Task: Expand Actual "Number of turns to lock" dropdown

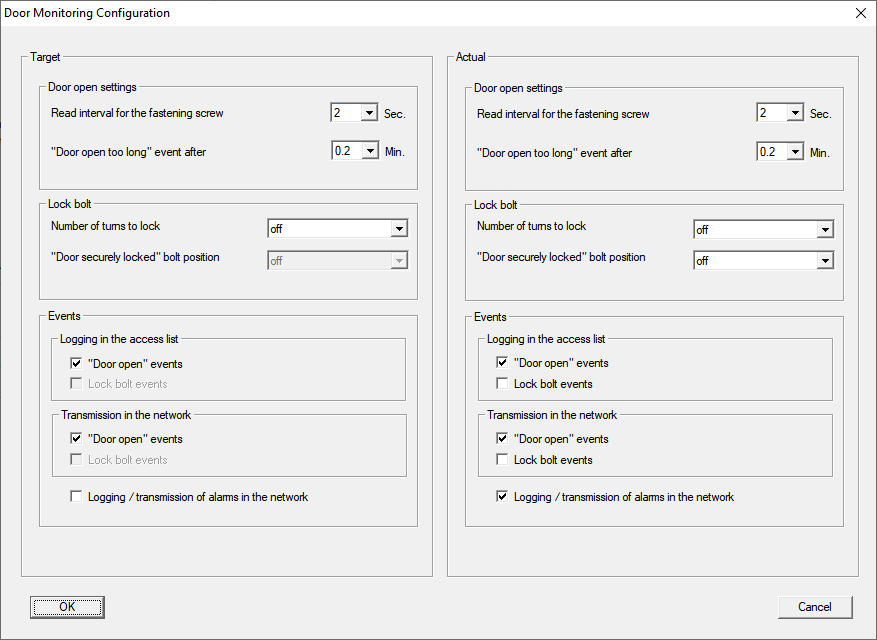Action: point(825,230)
